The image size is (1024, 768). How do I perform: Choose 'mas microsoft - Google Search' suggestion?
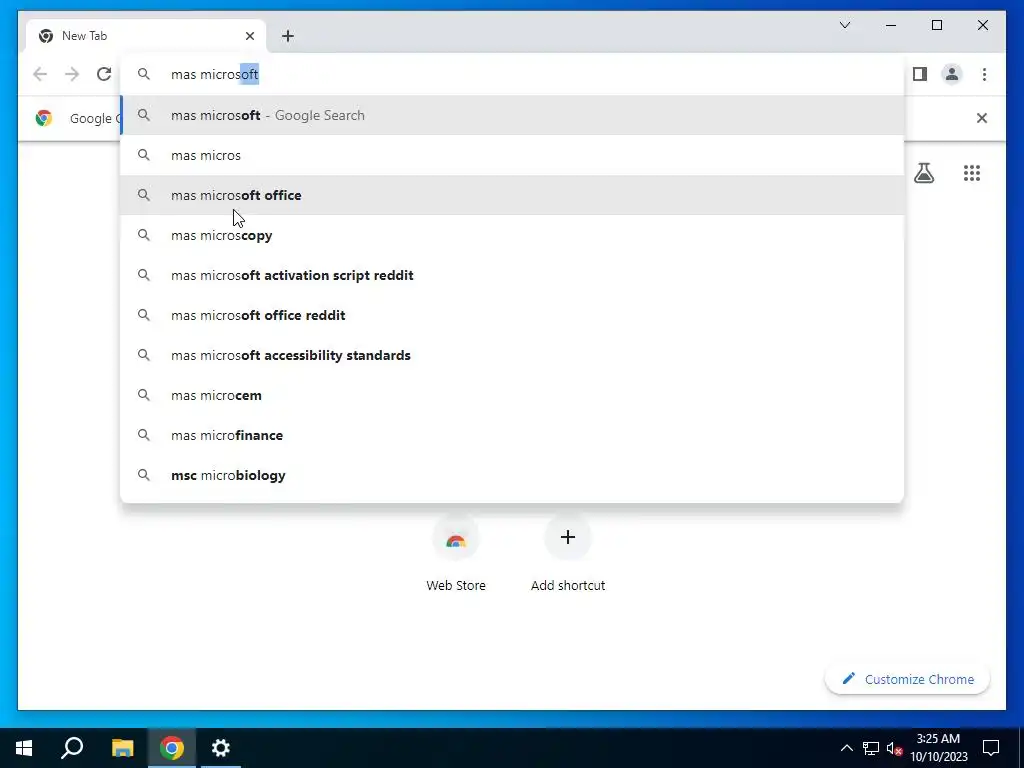[x=513, y=116]
